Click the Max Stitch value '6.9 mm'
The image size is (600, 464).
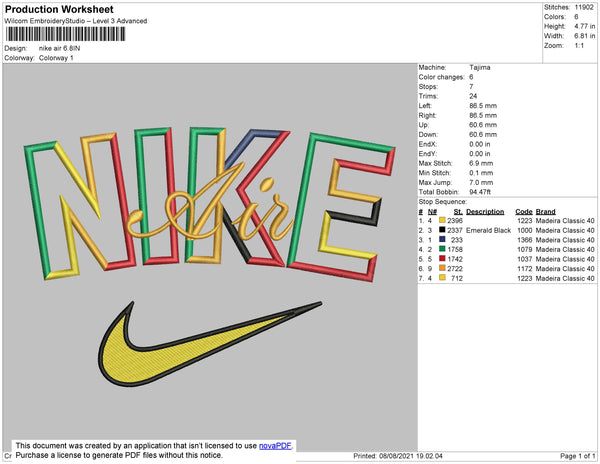(481, 163)
